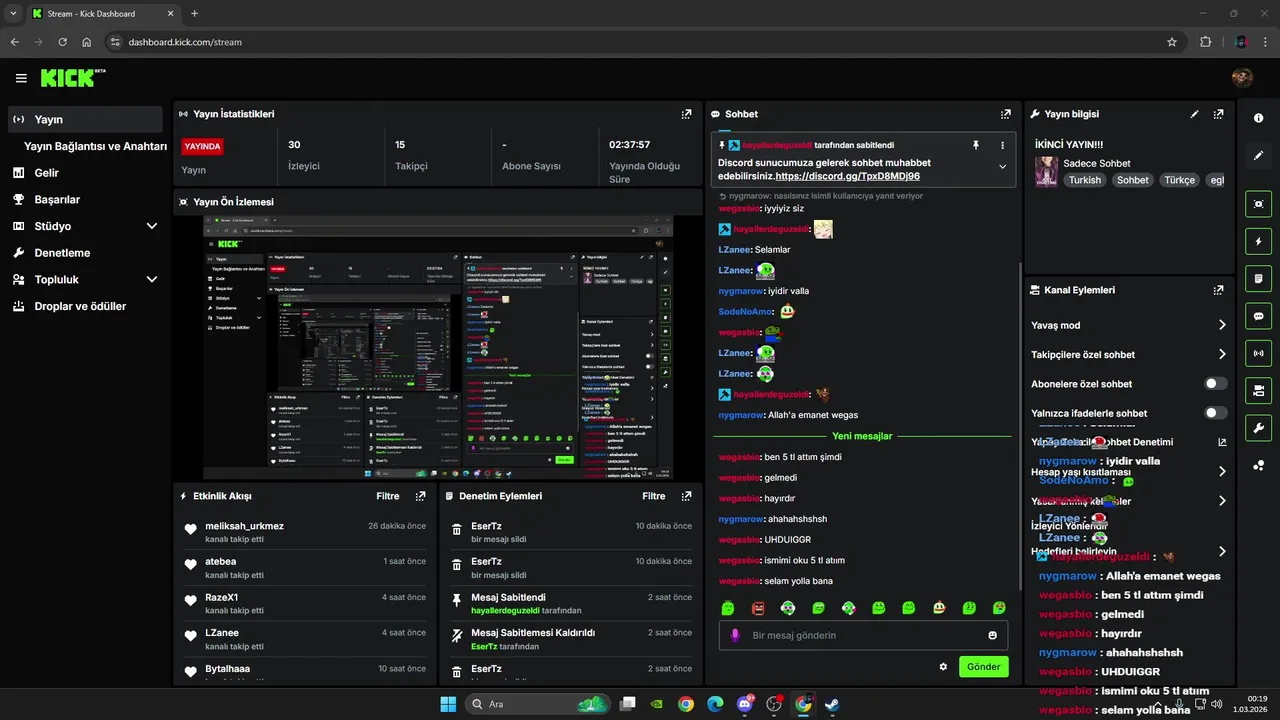Collapse the pinned message chevron
The image size is (1280, 720).
coord(1002,166)
